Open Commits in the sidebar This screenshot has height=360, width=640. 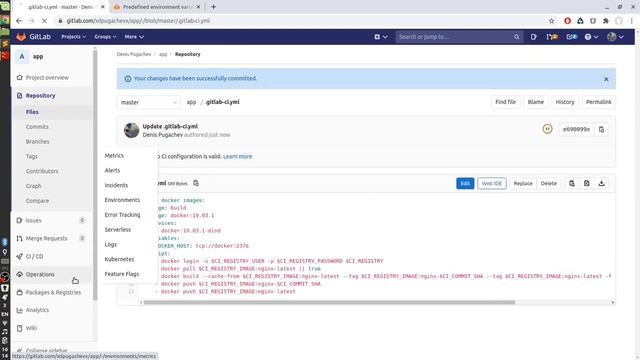37,127
